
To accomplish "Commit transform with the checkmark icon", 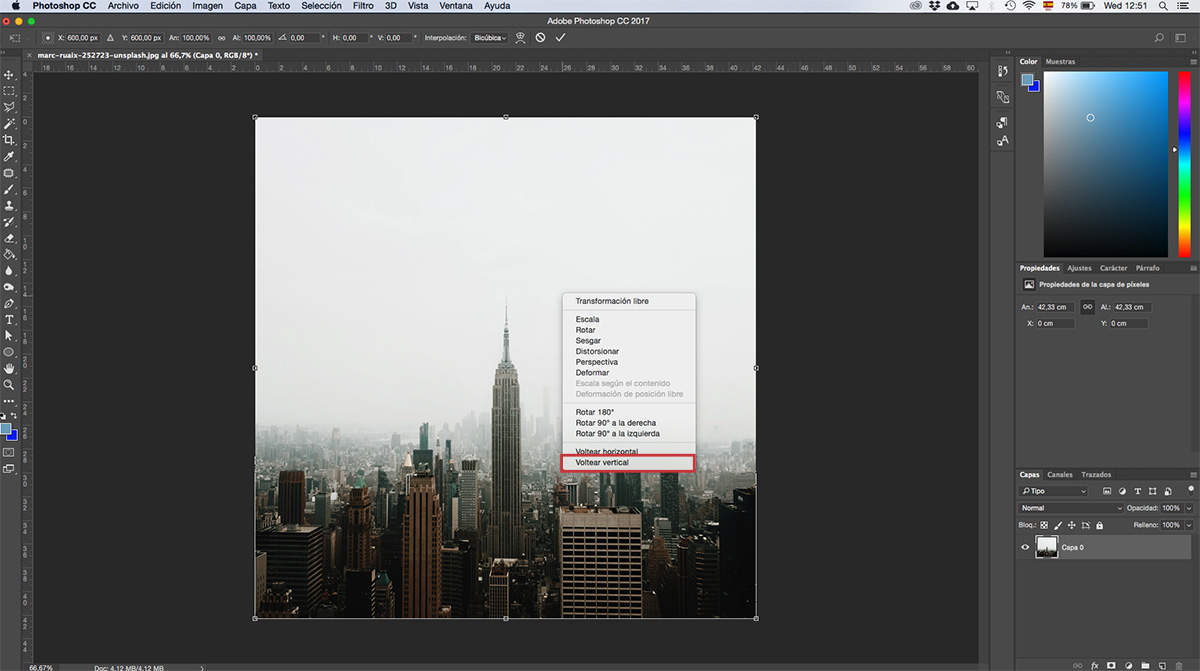I will point(560,37).
